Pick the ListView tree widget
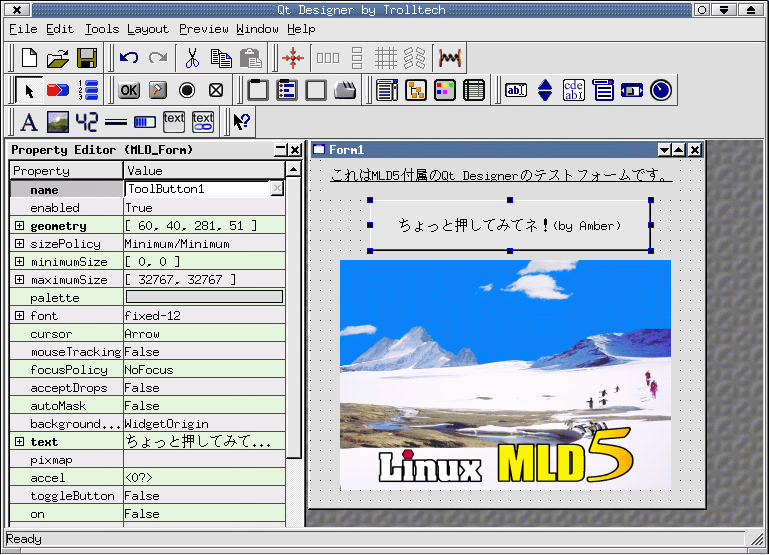Viewport: 769px width, 555px height. [416, 91]
